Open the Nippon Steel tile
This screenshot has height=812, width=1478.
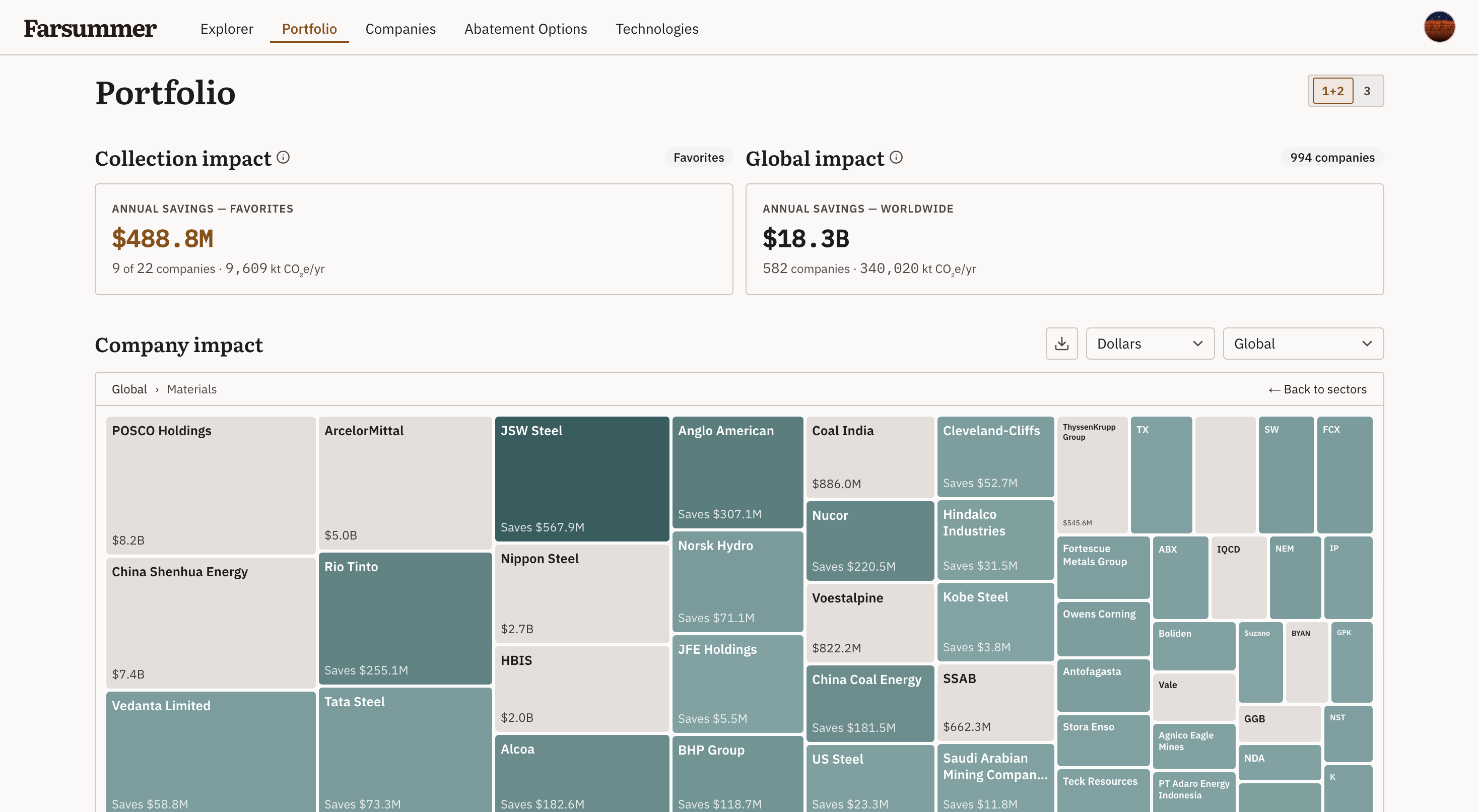(x=582, y=594)
